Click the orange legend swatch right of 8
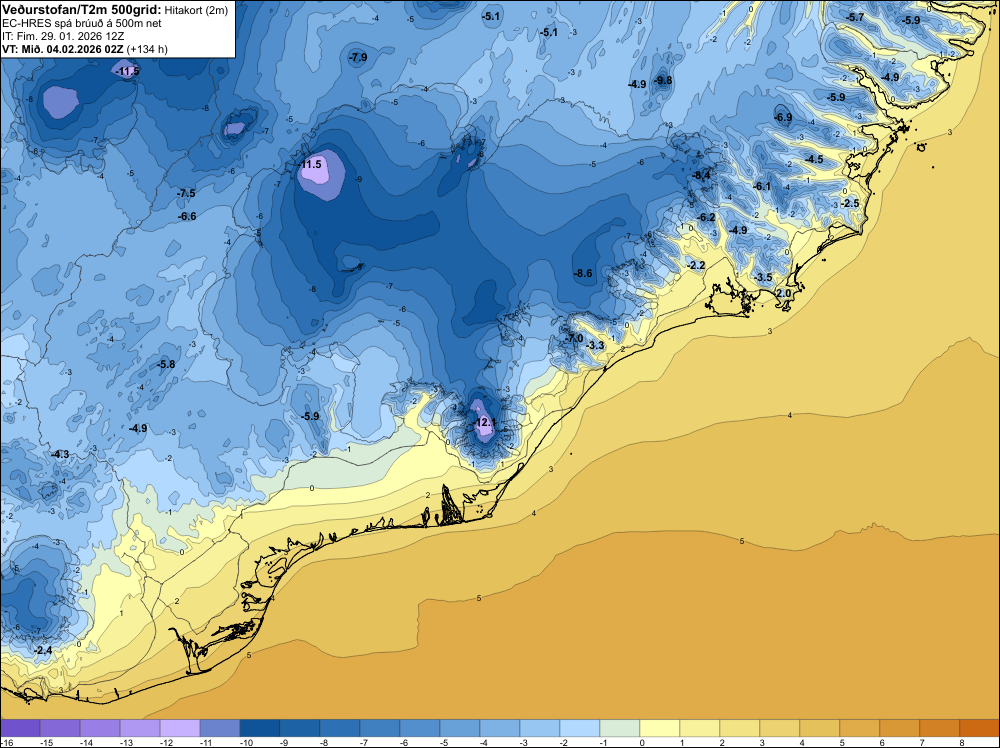This screenshot has height=748, width=1000. coord(980,728)
